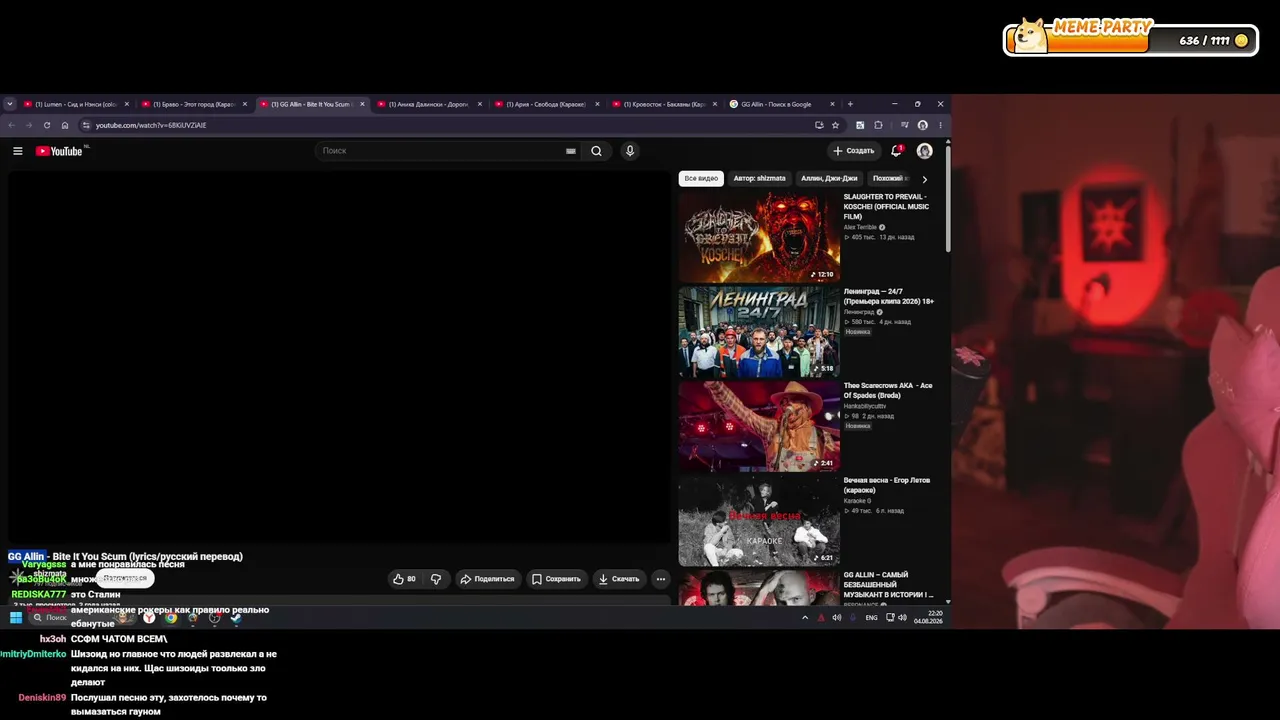This screenshot has width=1280, height=720.
Task: Switch to the Браво - Этот город tab
Action: click(x=195, y=104)
